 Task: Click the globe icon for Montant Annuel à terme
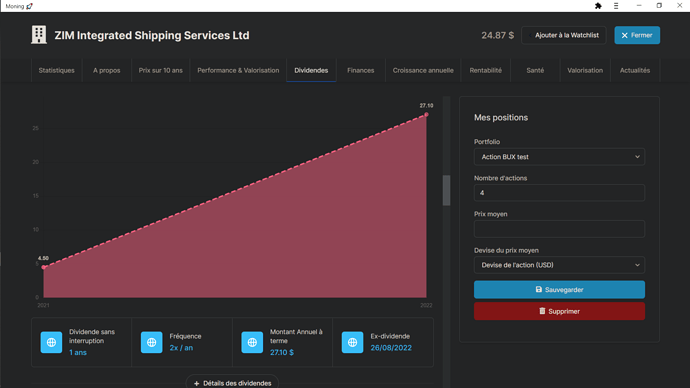pos(252,342)
